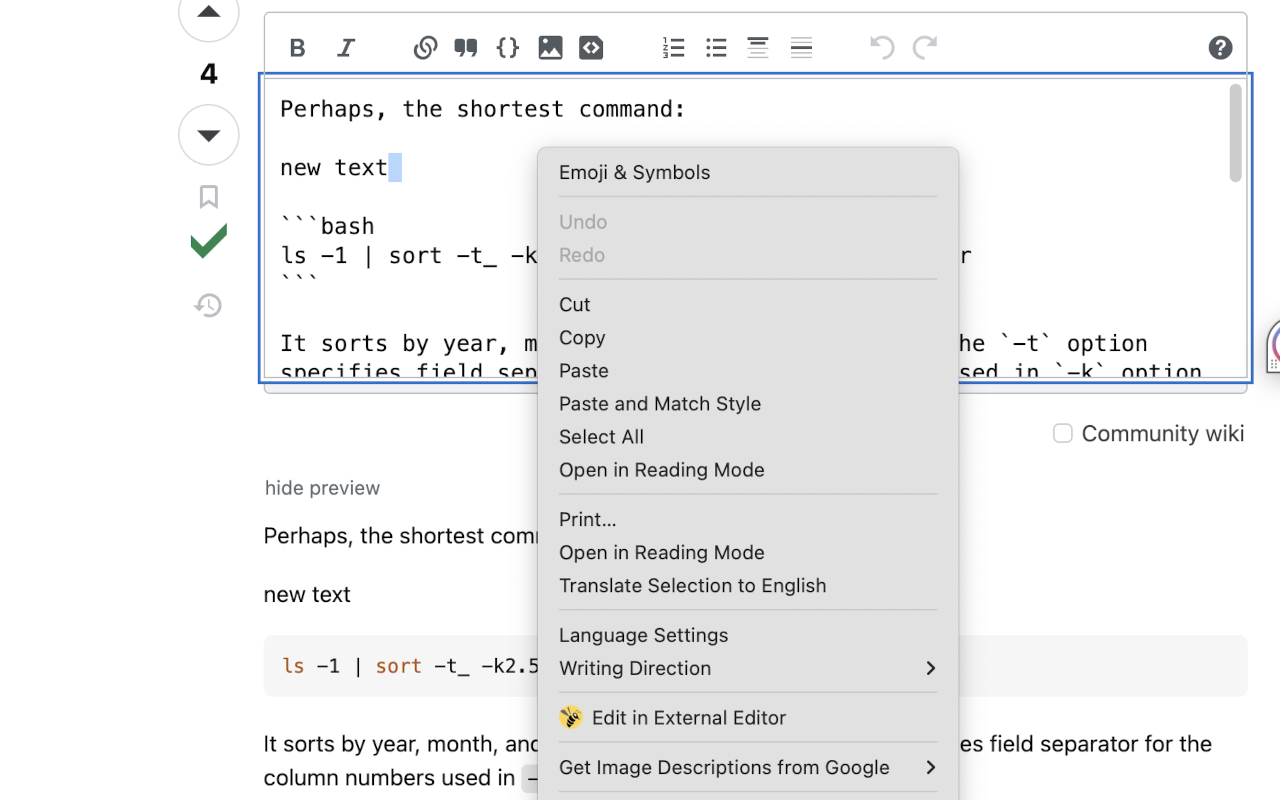Expand the Writing Direction submenu
Viewport: 1280px width, 800px height.
pyautogui.click(x=748, y=668)
